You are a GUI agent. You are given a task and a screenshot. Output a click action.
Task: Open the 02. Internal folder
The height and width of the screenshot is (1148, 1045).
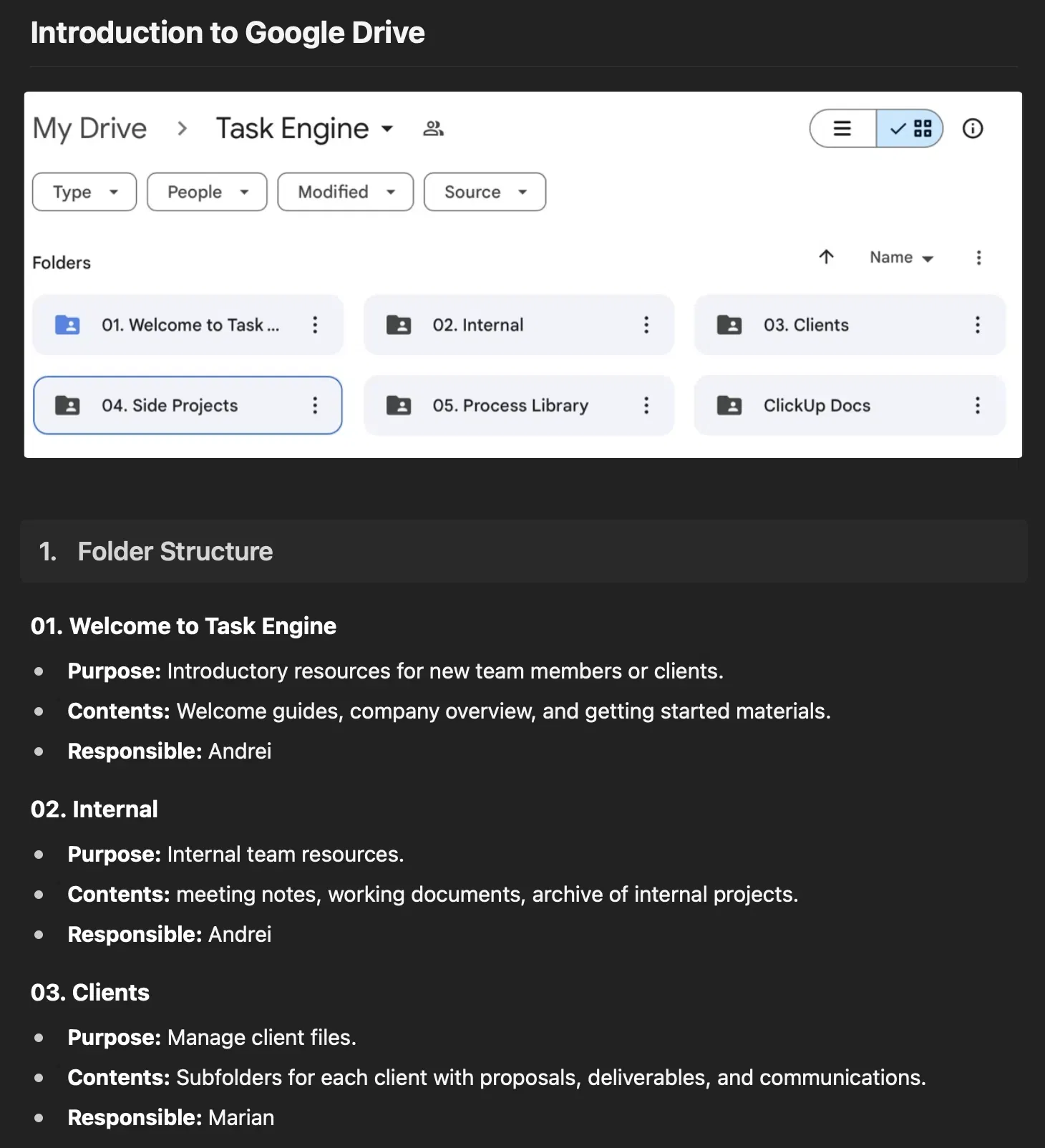pyautogui.click(x=519, y=325)
